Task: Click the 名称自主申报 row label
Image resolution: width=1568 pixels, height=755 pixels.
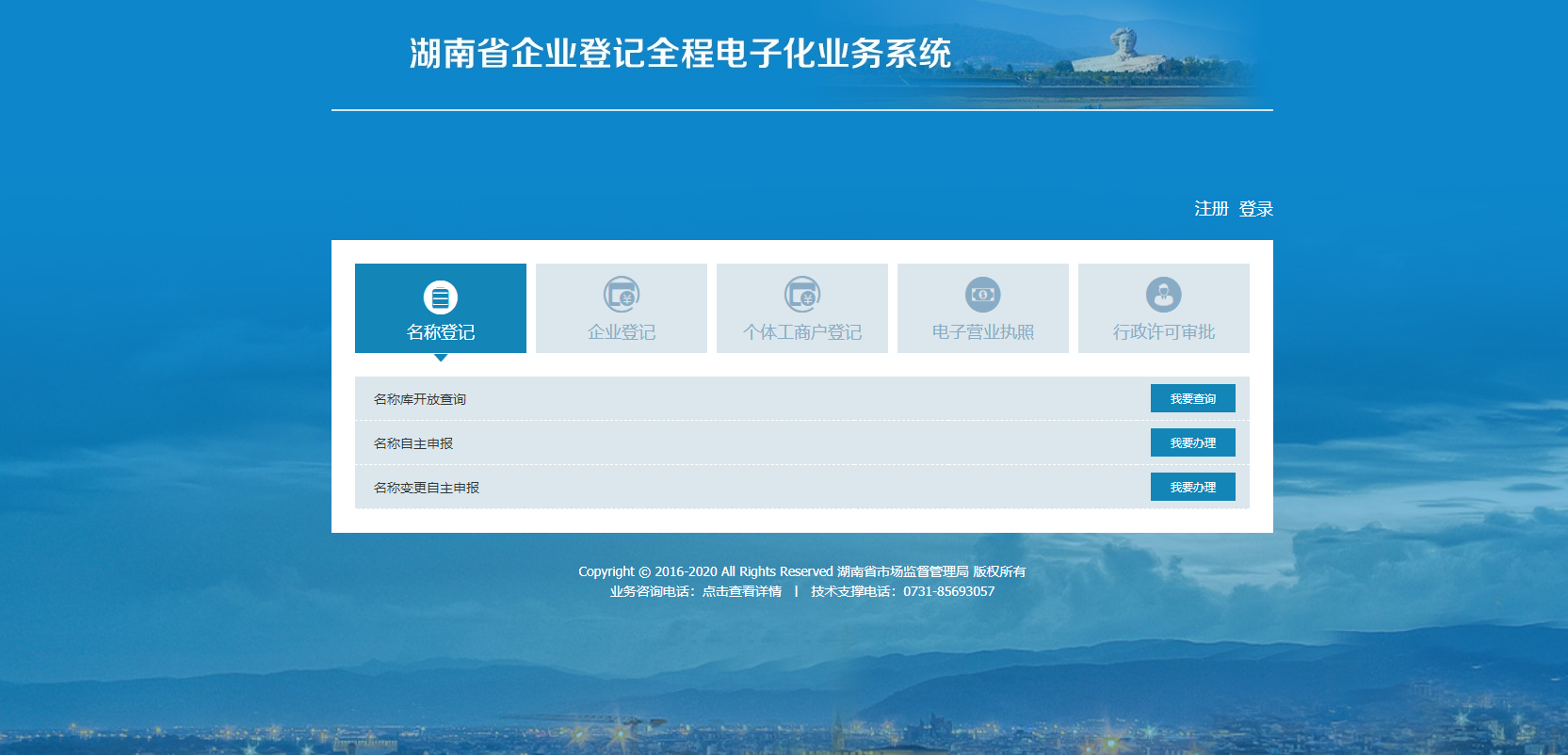Action: [x=413, y=443]
